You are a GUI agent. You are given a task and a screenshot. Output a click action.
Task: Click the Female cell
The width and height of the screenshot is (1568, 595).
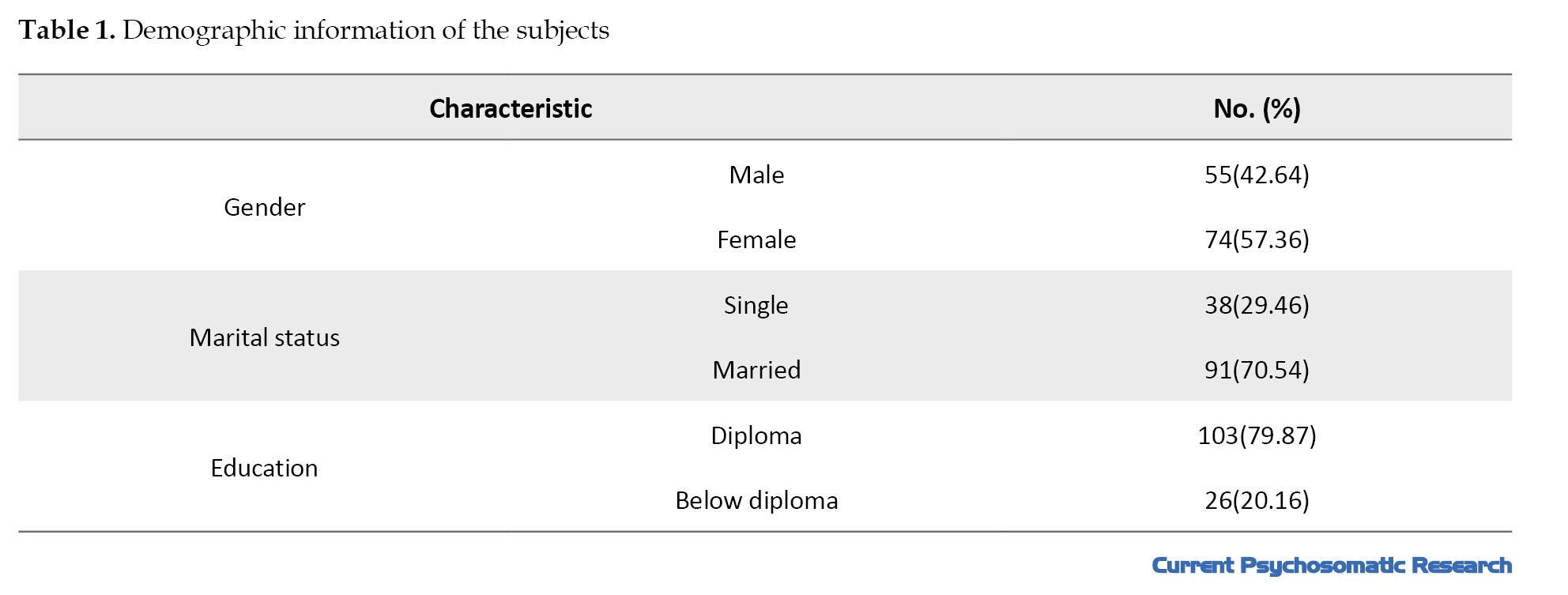(x=756, y=239)
